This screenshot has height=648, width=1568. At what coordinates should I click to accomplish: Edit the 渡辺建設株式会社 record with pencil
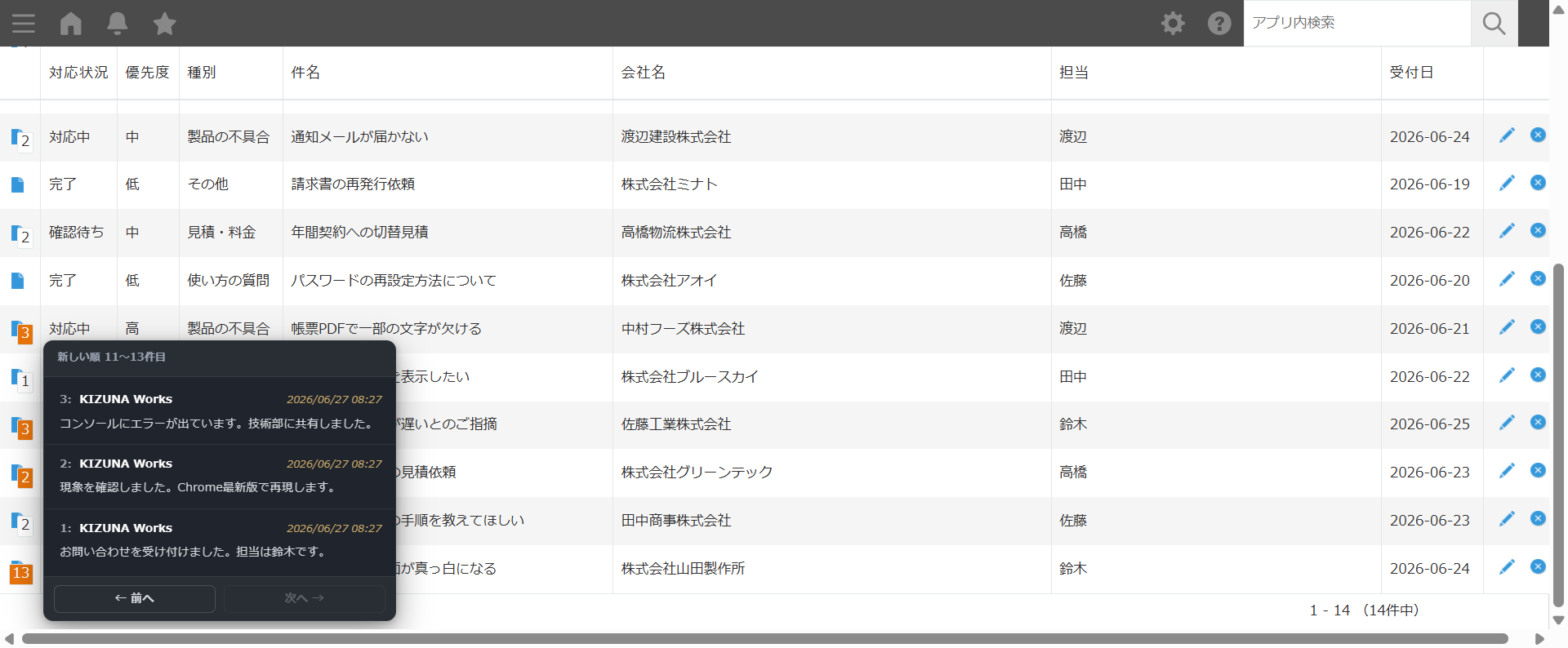(1507, 135)
